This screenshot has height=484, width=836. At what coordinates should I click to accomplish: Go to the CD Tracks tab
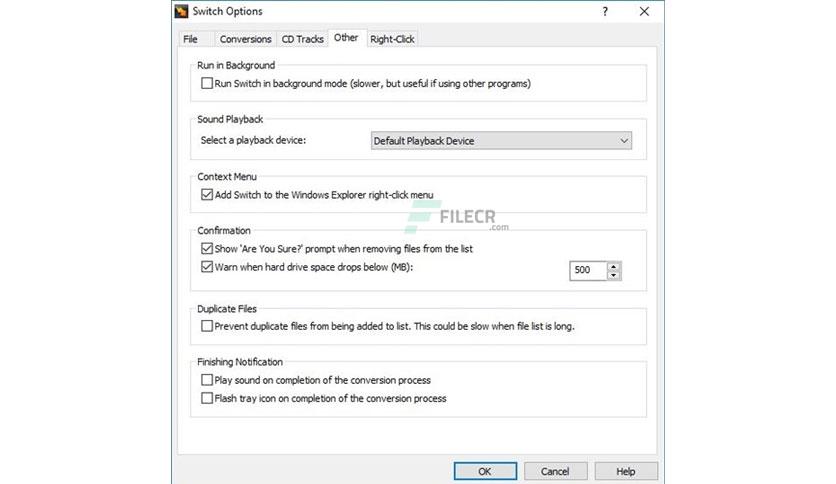tap(302, 39)
